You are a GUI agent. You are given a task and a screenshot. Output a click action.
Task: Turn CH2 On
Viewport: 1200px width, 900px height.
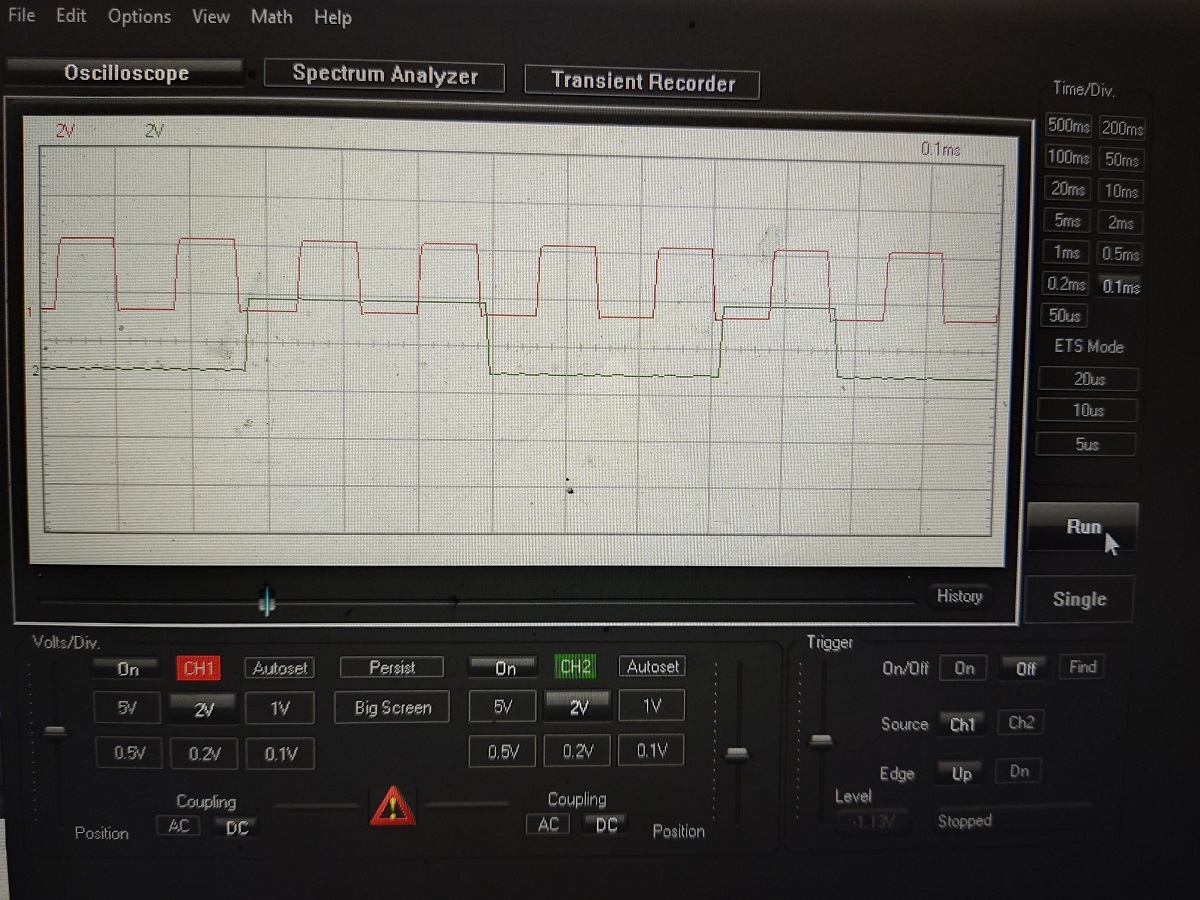(505, 668)
